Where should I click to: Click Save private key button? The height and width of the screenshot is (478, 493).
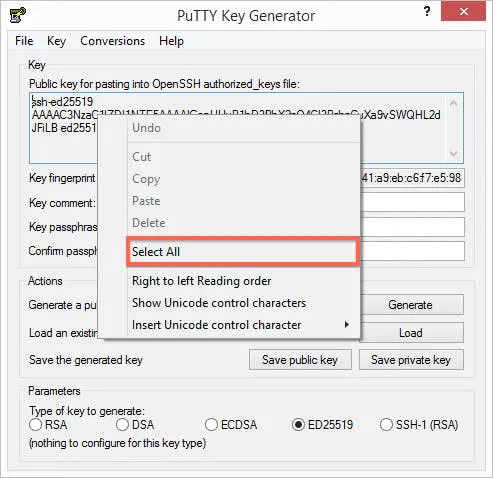tap(411, 360)
